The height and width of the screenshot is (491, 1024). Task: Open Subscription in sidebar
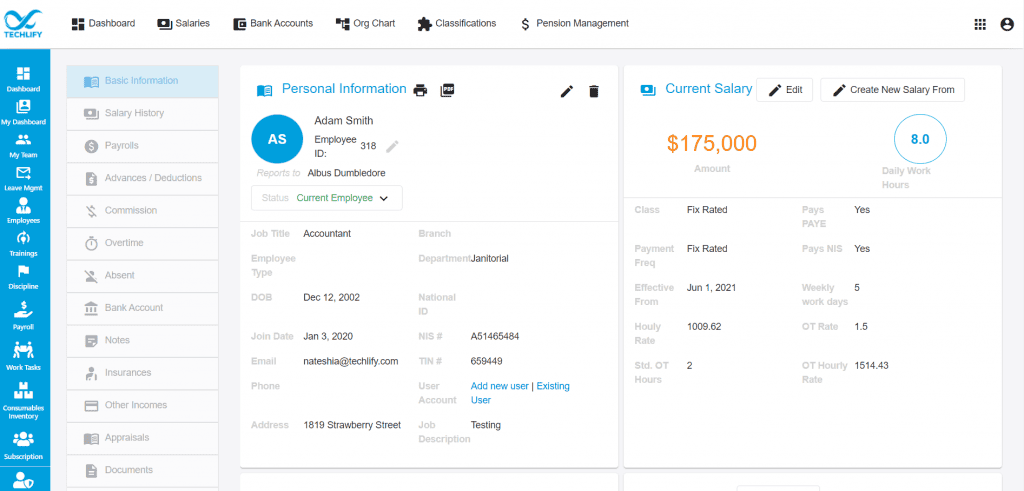[x=24, y=445]
